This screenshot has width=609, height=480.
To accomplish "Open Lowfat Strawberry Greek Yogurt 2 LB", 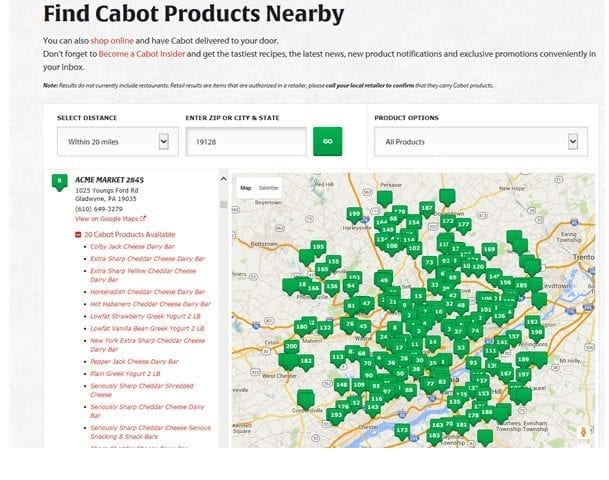I will [x=145, y=316].
